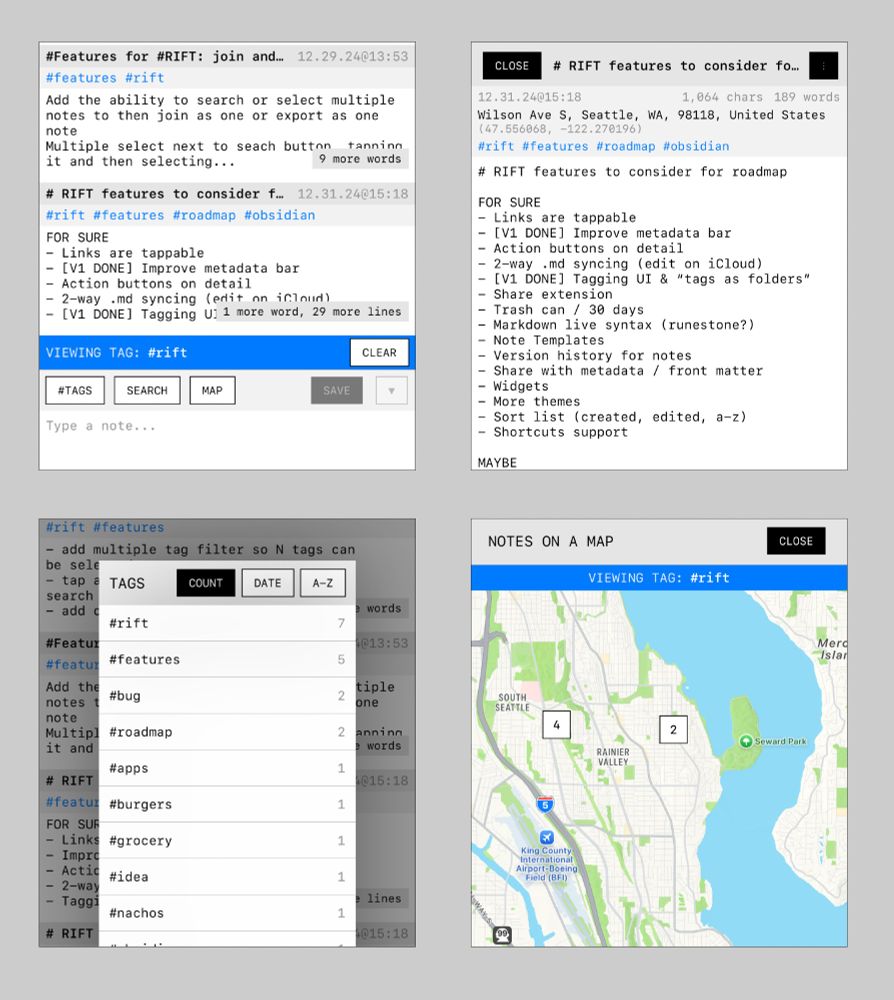Click the 'Share extension' line
Screen dimensions: 894x1000
(545, 294)
